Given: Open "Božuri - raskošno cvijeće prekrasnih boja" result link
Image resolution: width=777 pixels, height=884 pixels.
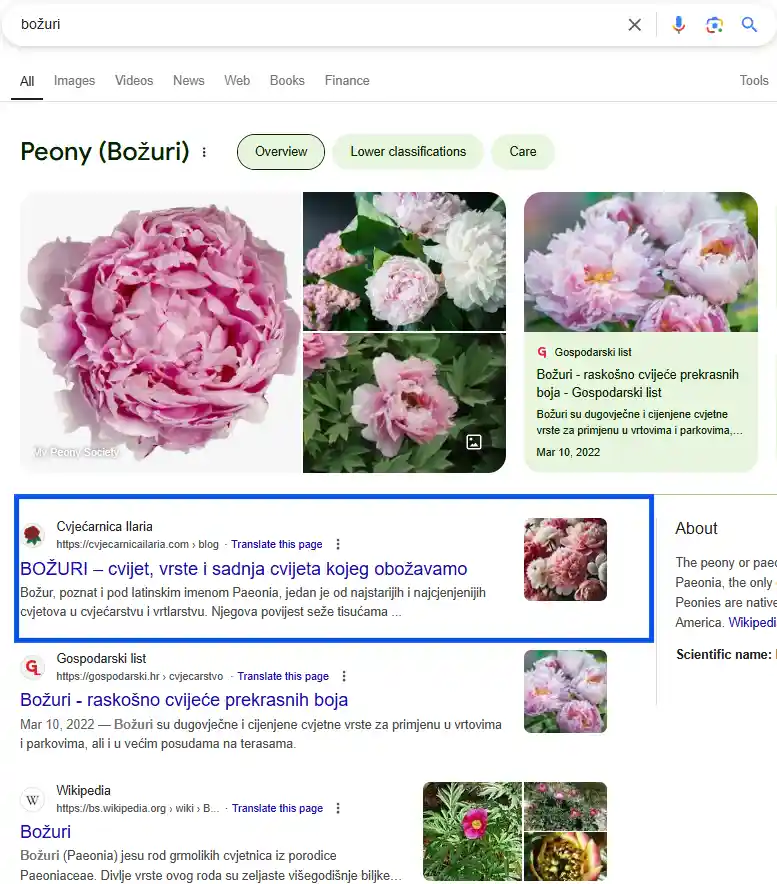Looking at the screenshot, I should click(184, 700).
